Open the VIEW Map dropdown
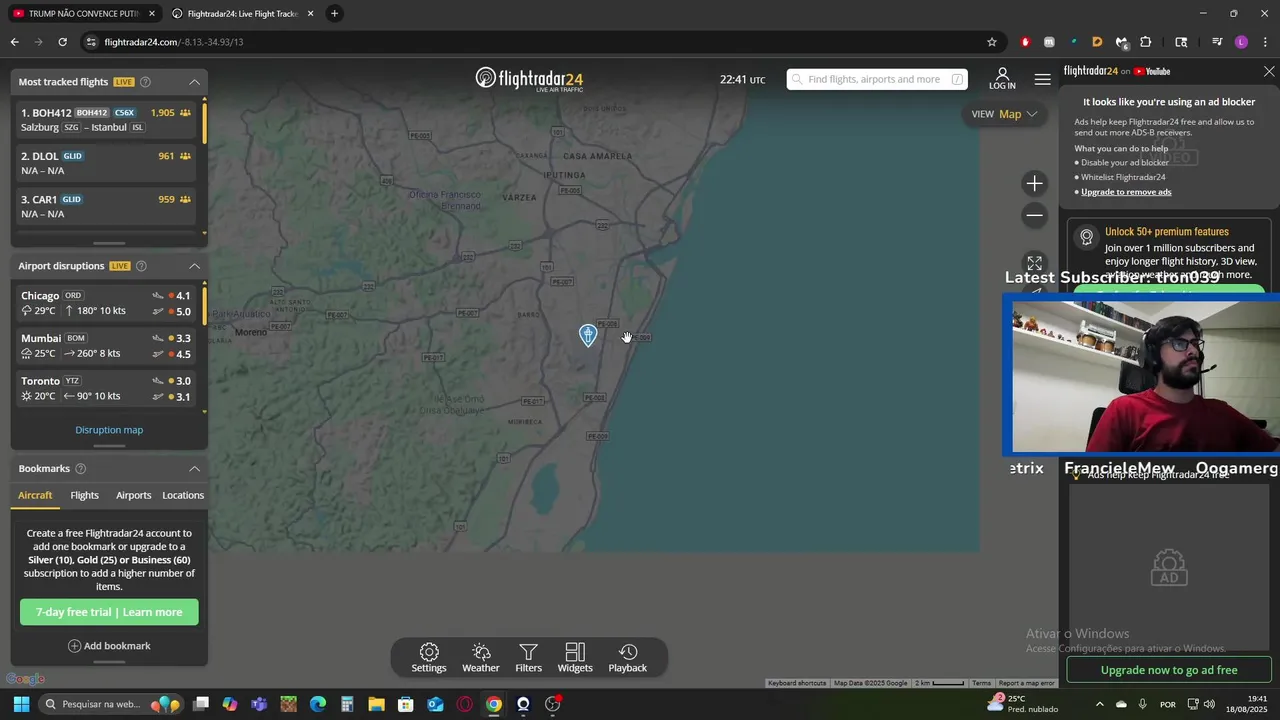The width and height of the screenshot is (1280, 720). tap(1005, 114)
